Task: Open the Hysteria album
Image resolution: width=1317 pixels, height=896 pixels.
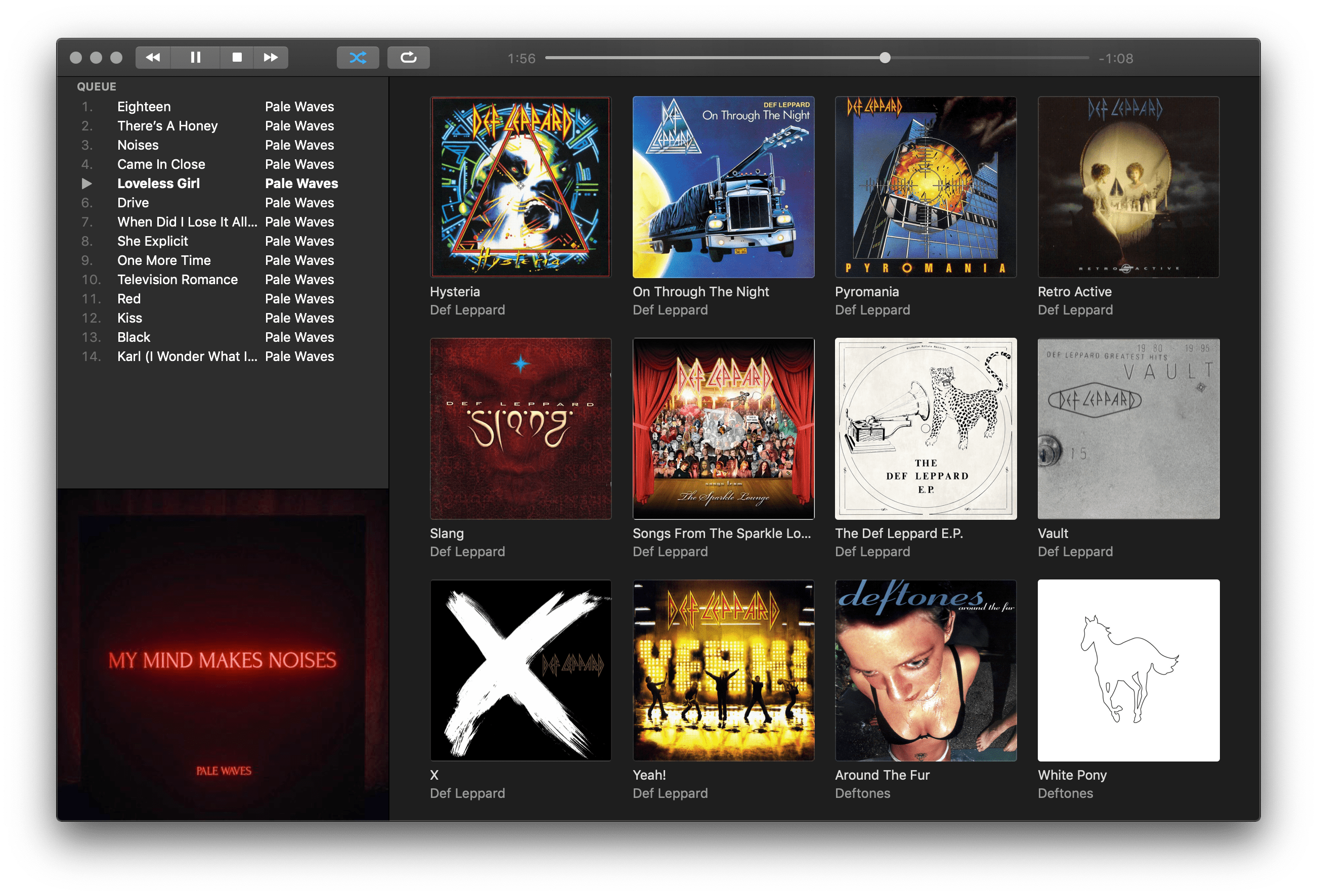Action: pyautogui.click(x=520, y=186)
